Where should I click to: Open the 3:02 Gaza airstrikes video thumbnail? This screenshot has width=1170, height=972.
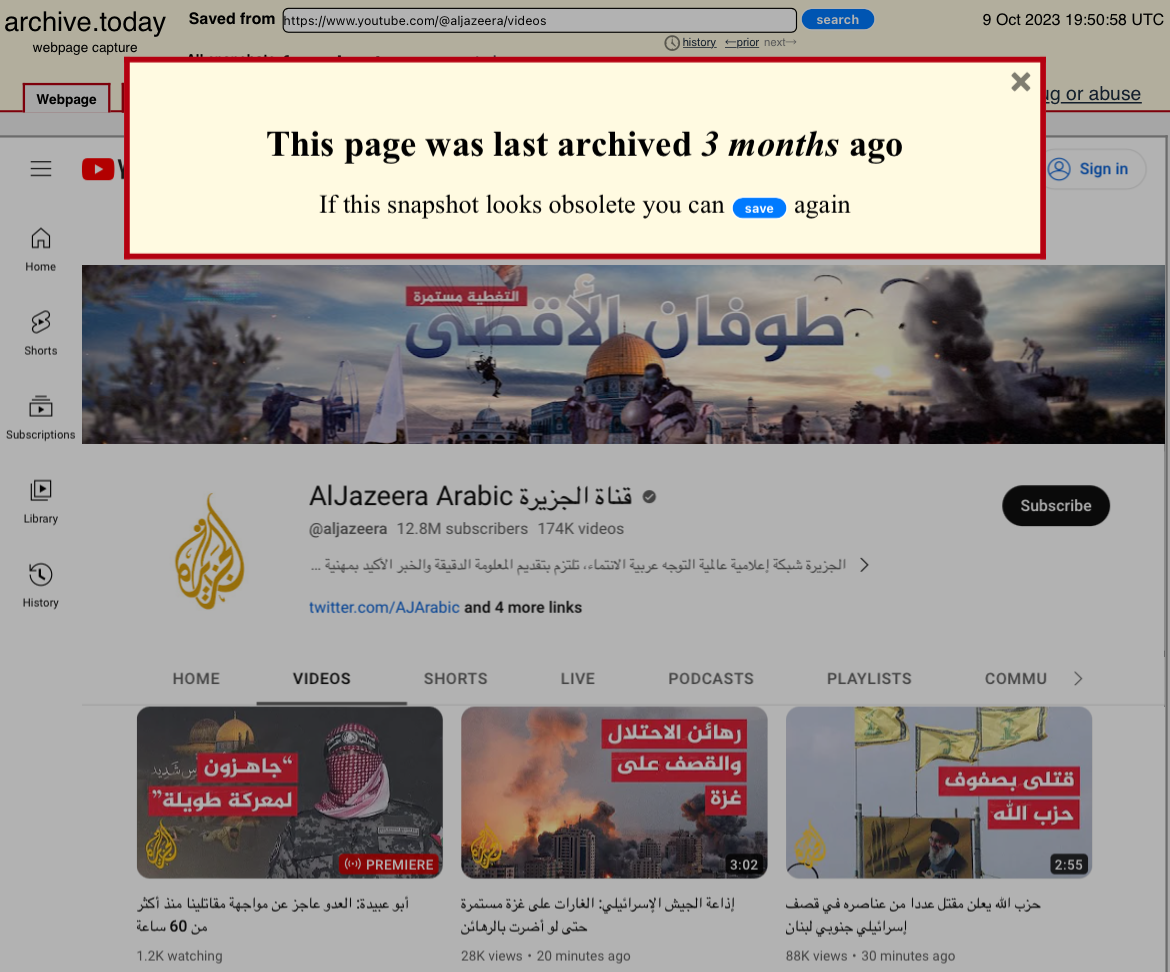tap(613, 792)
